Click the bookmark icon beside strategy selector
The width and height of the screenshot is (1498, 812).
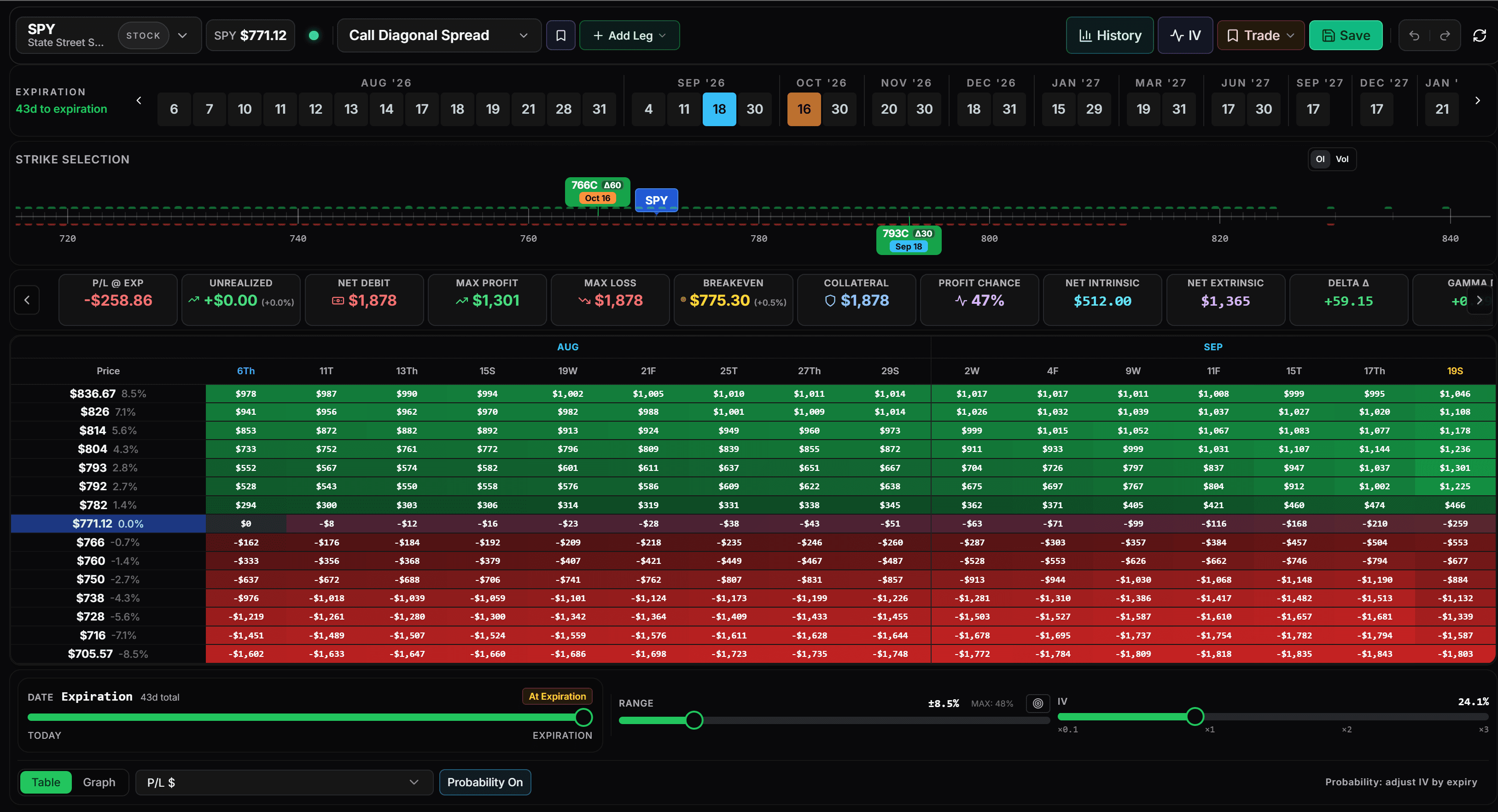560,35
